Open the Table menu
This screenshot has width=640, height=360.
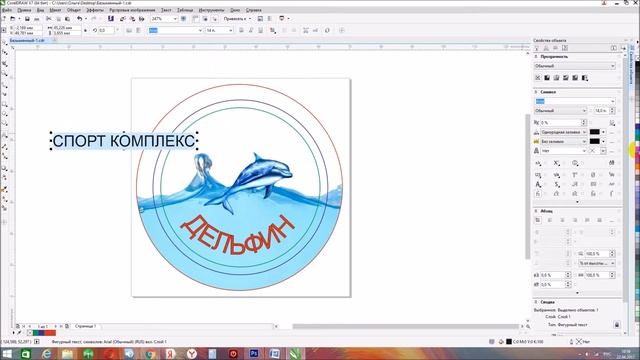[185, 10]
